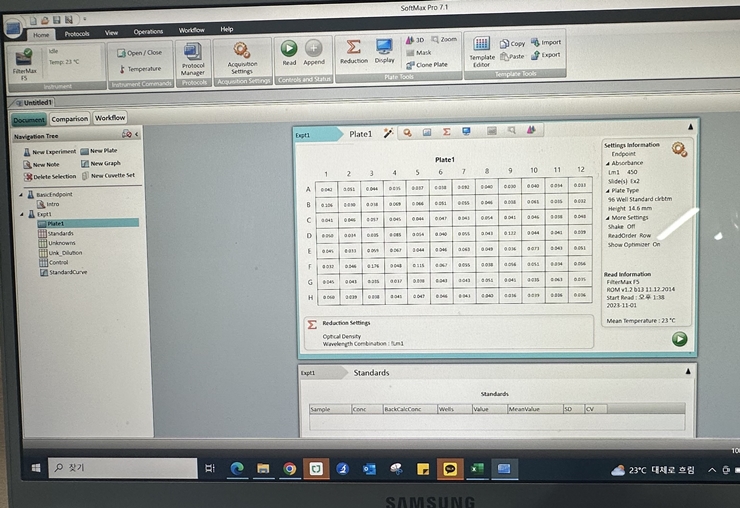This screenshot has height=508, width=740.
Task: Click the Display tool icon
Action: pos(384,49)
